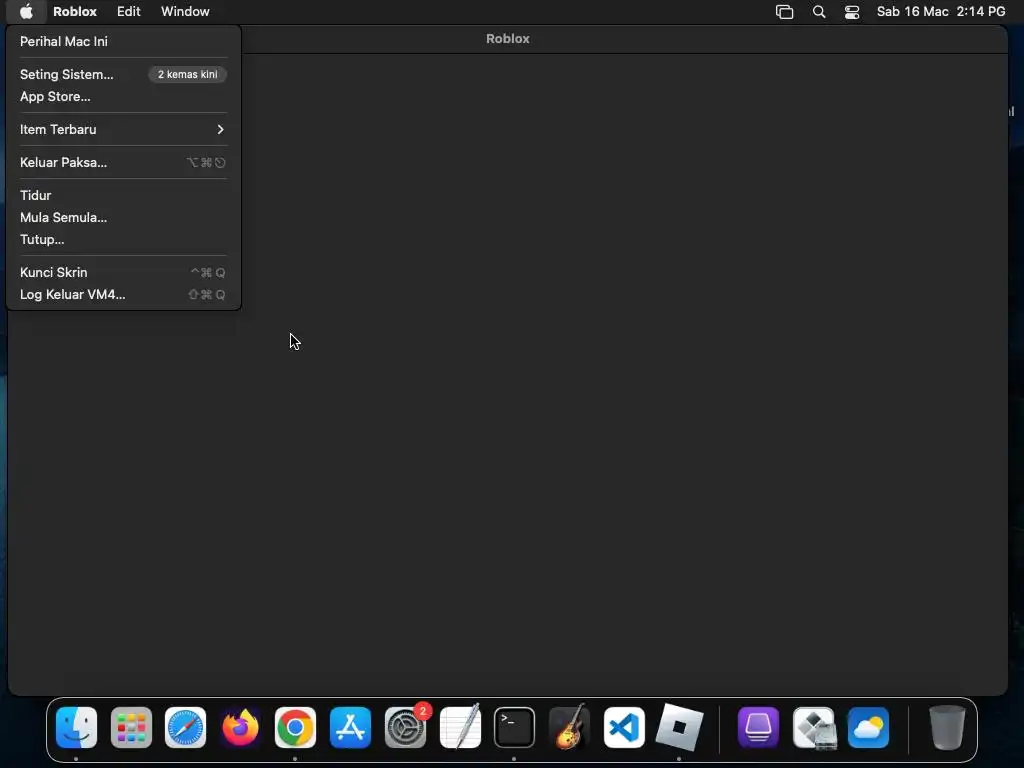The height and width of the screenshot is (768, 1024).
Task: Open the Roblox application menu
Action: (x=74, y=11)
